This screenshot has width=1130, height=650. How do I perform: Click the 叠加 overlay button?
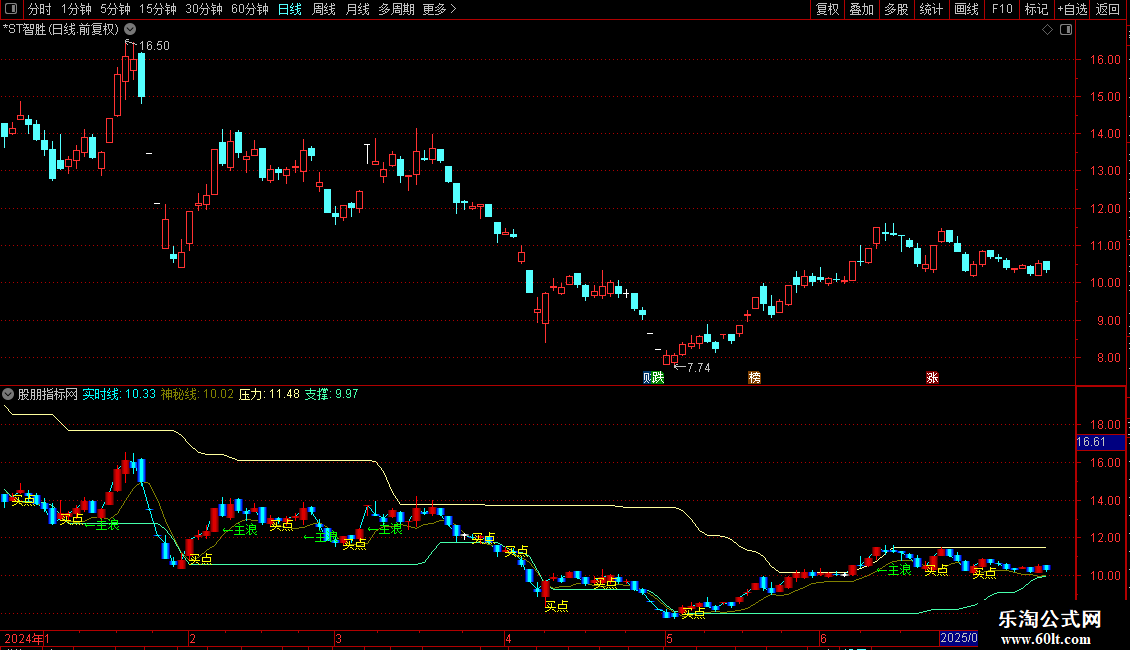[x=861, y=9]
